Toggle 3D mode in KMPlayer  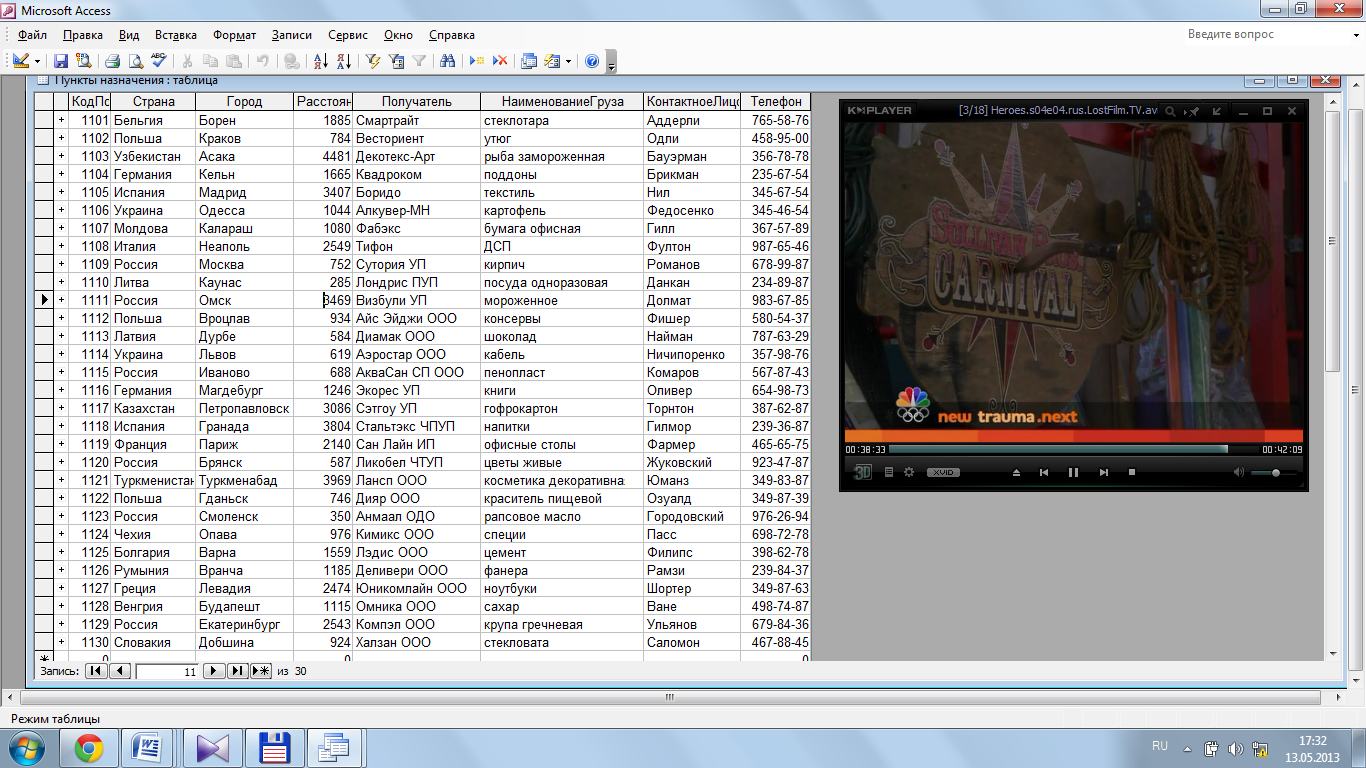point(862,472)
